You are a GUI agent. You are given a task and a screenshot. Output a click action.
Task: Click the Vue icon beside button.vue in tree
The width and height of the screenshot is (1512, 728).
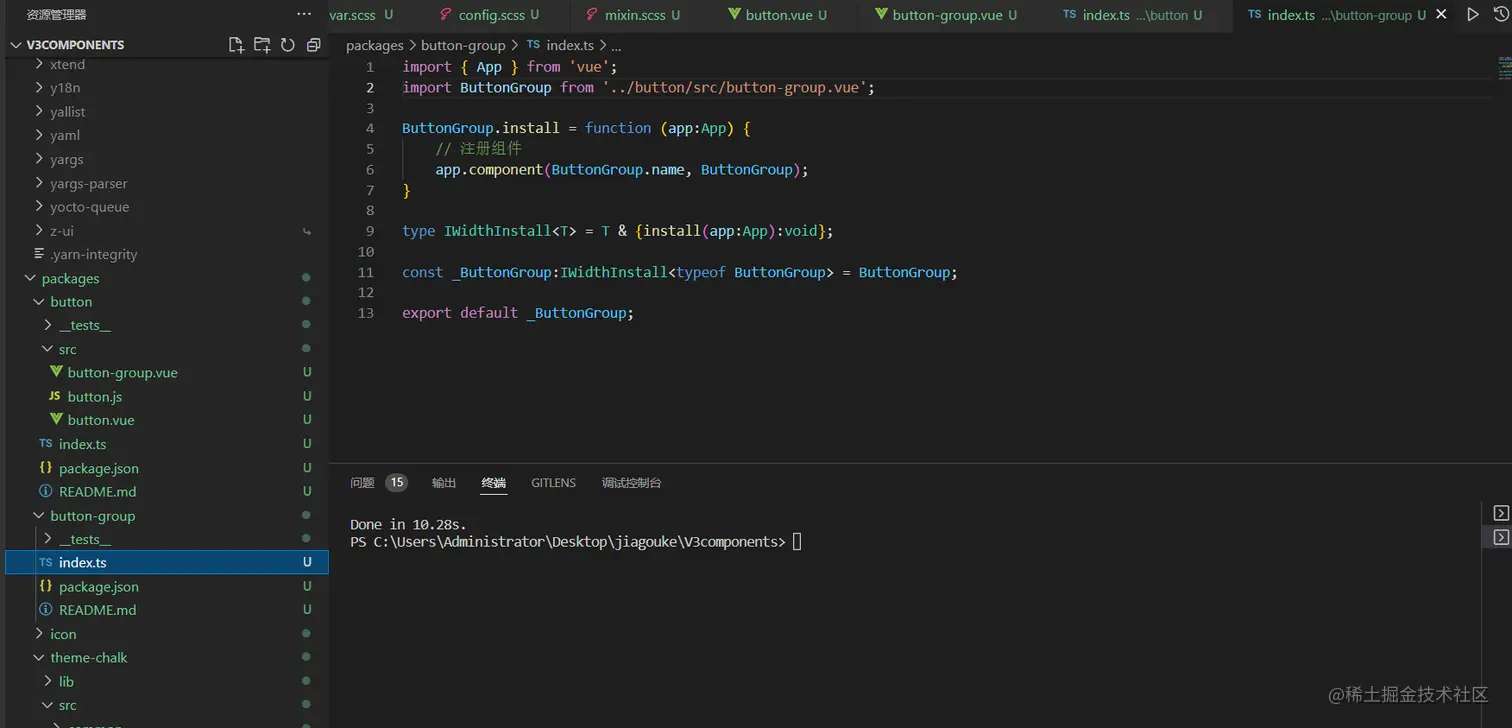coord(56,420)
